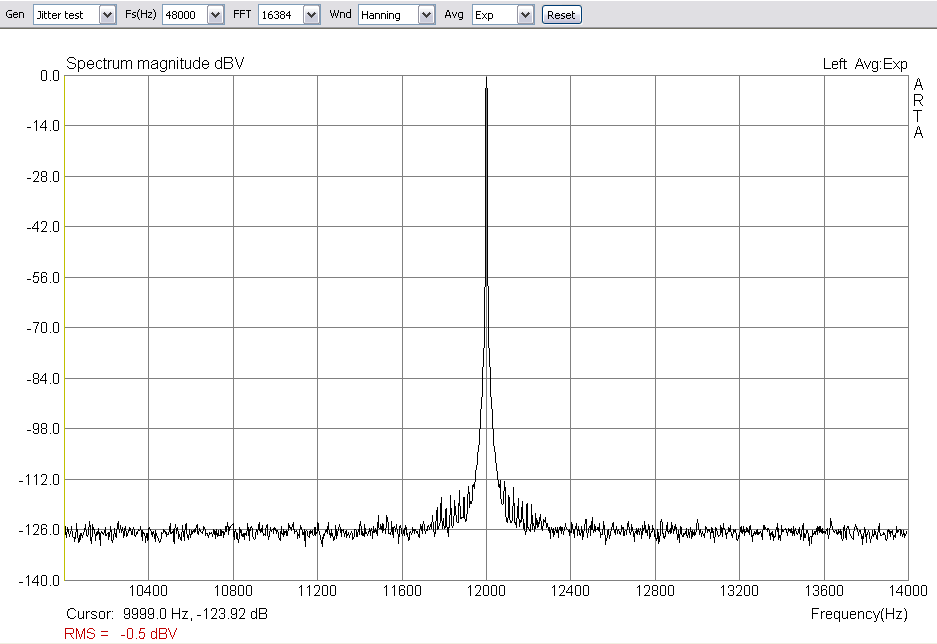This screenshot has height=644, width=937.
Task: Click the 11200 frequency axis label
Action: [x=317, y=591]
